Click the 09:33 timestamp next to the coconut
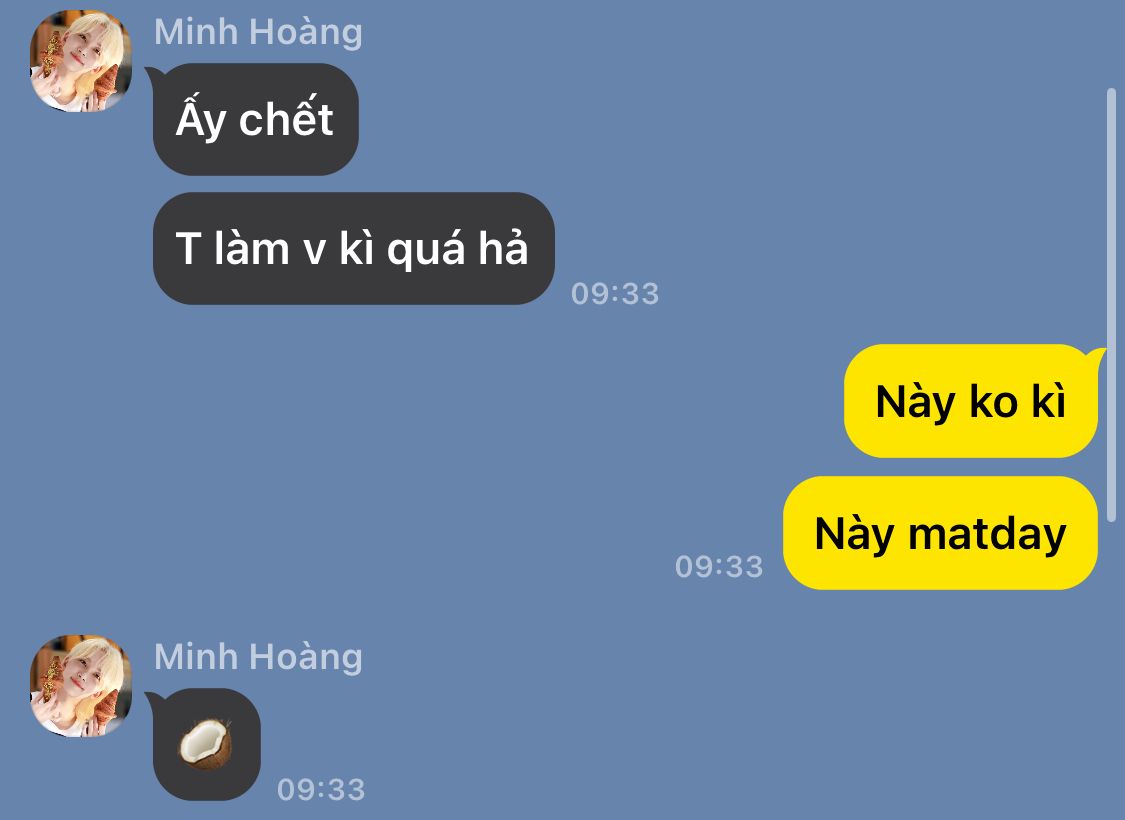This screenshot has width=1125, height=820. (x=321, y=790)
